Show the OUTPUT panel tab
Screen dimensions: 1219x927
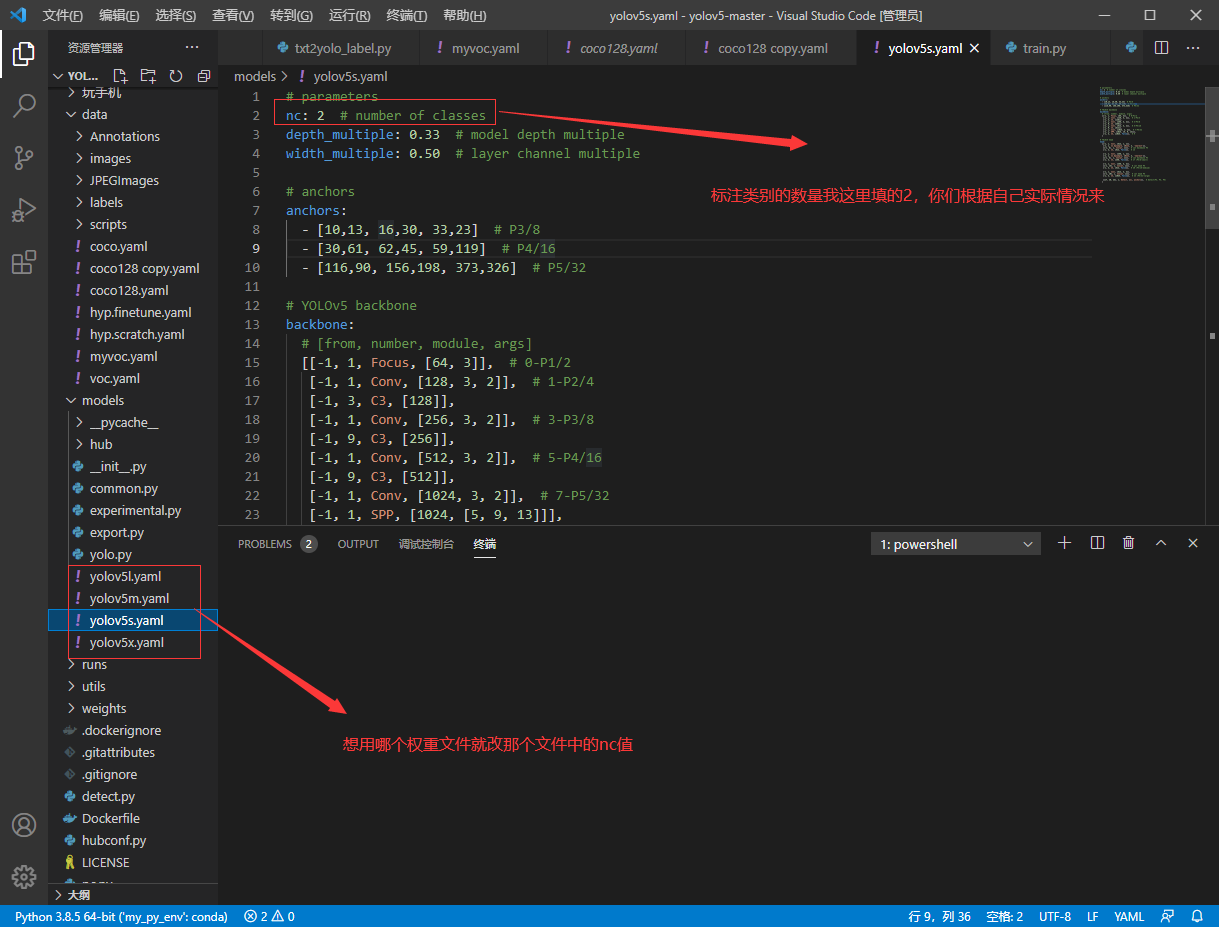358,544
